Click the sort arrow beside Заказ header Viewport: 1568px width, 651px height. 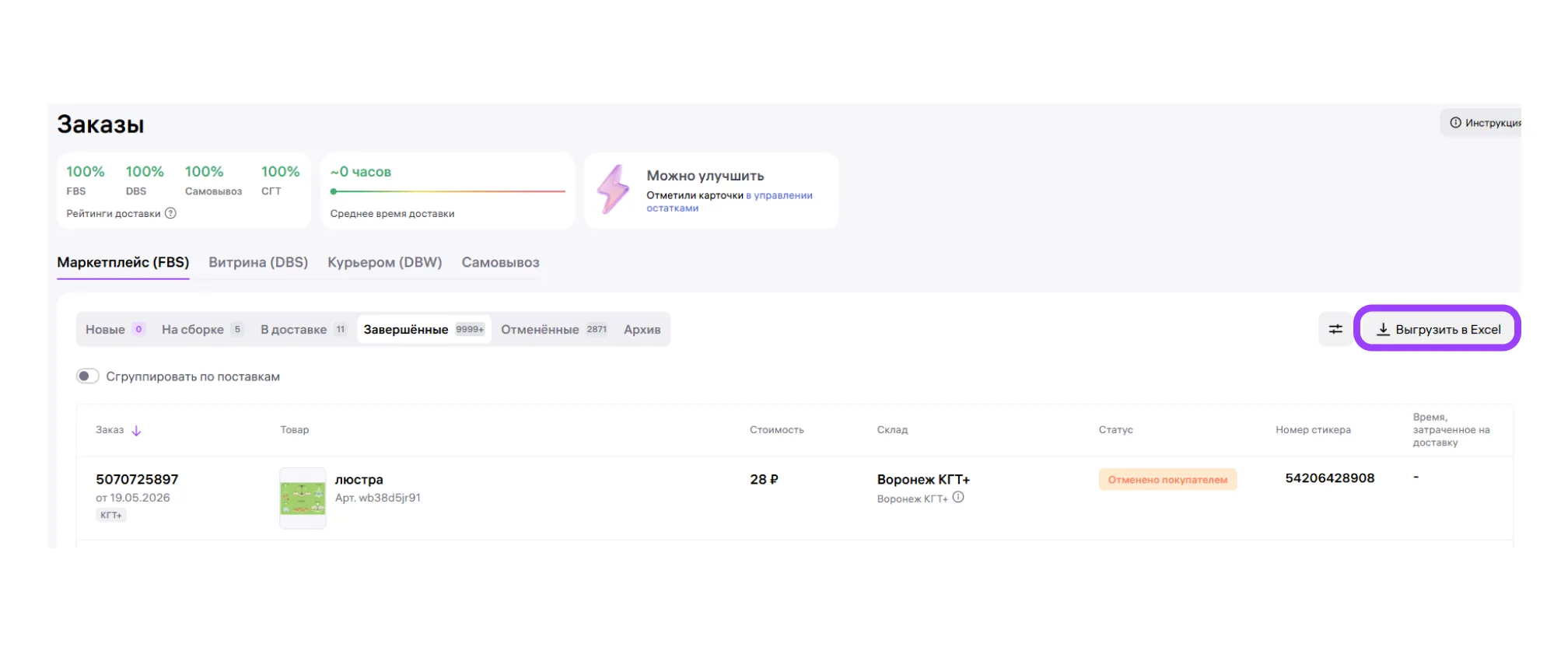[x=136, y=430]
